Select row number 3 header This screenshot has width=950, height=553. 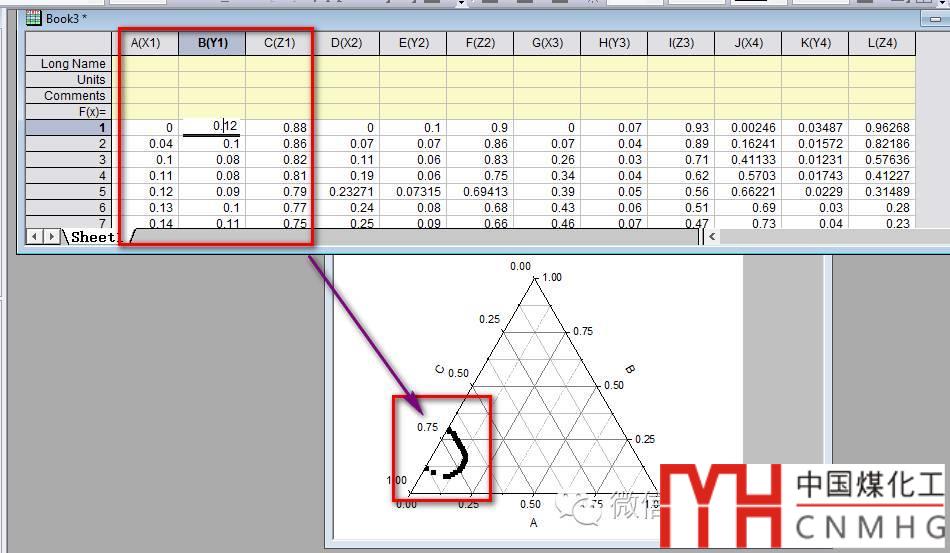pyautogui.click(x=68, y=159)
